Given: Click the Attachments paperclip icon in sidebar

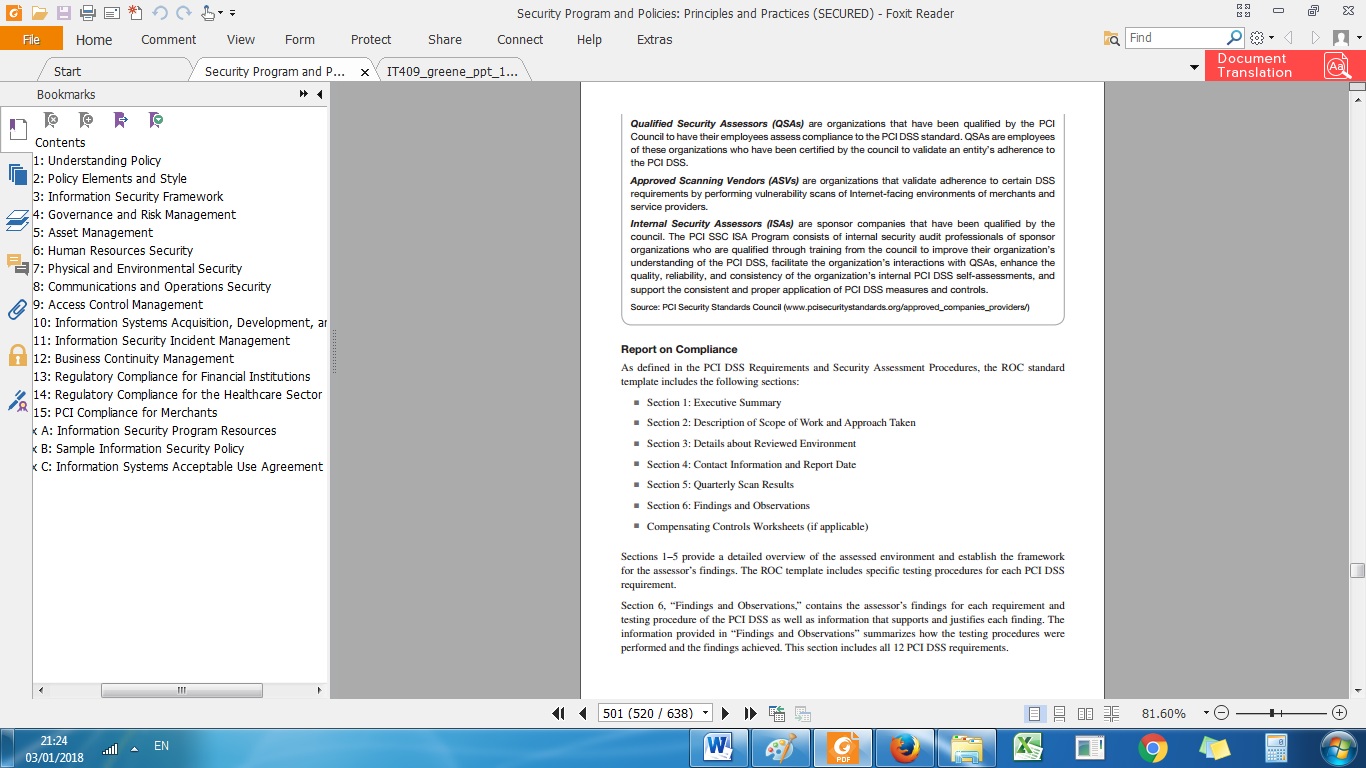Looking at the screenshot, I should point(17,309).
